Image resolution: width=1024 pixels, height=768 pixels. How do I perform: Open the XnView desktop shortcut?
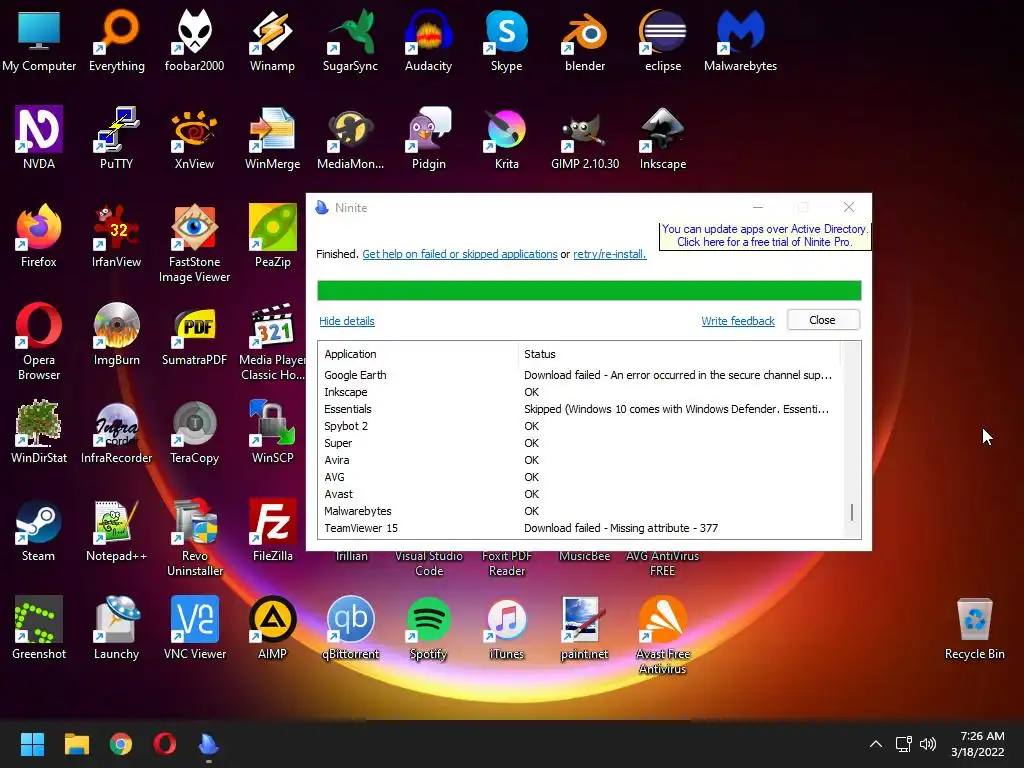point(194,138)
